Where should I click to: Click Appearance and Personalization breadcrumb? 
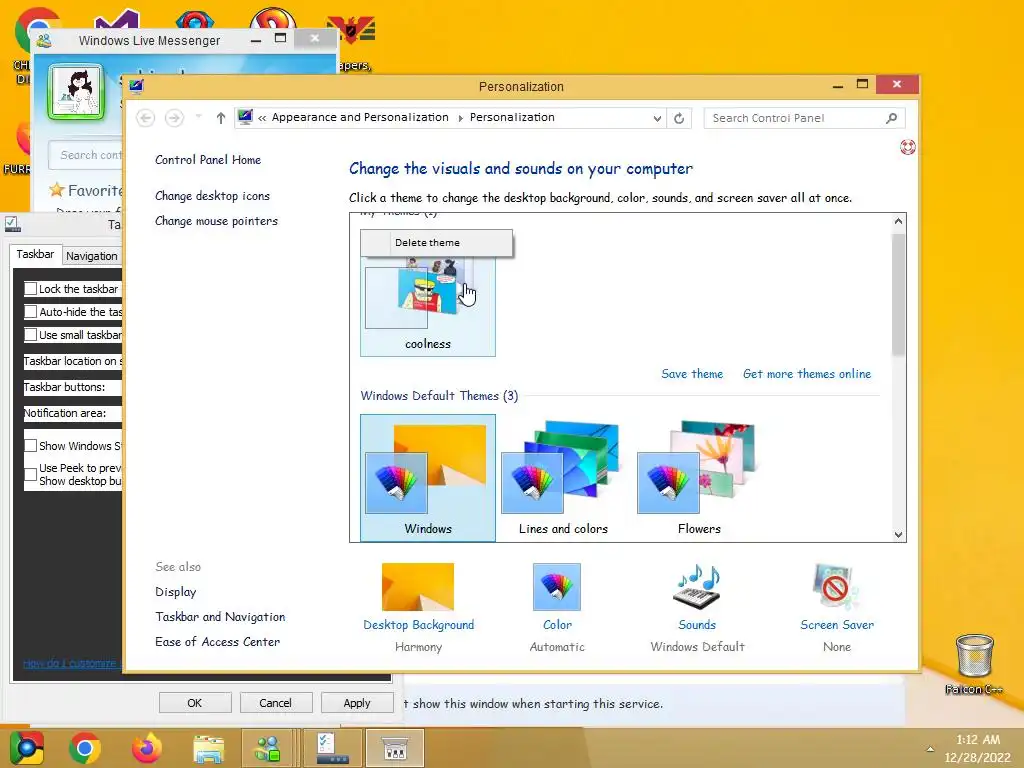tap(360, 118)
